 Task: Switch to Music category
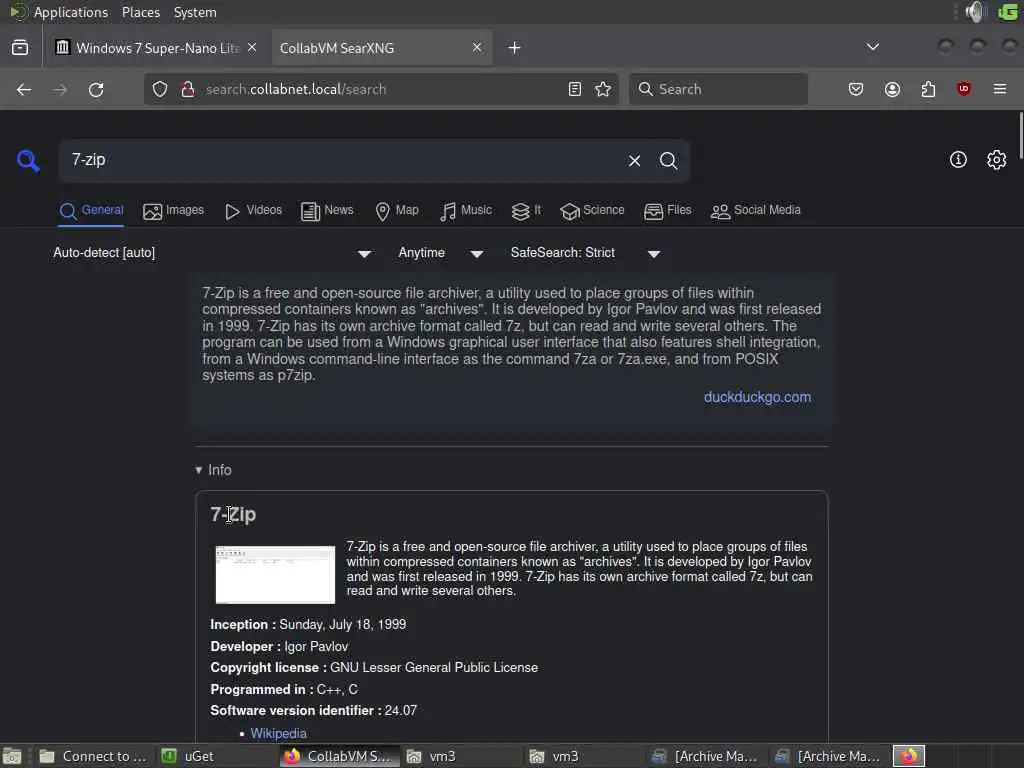click(466, 211)
